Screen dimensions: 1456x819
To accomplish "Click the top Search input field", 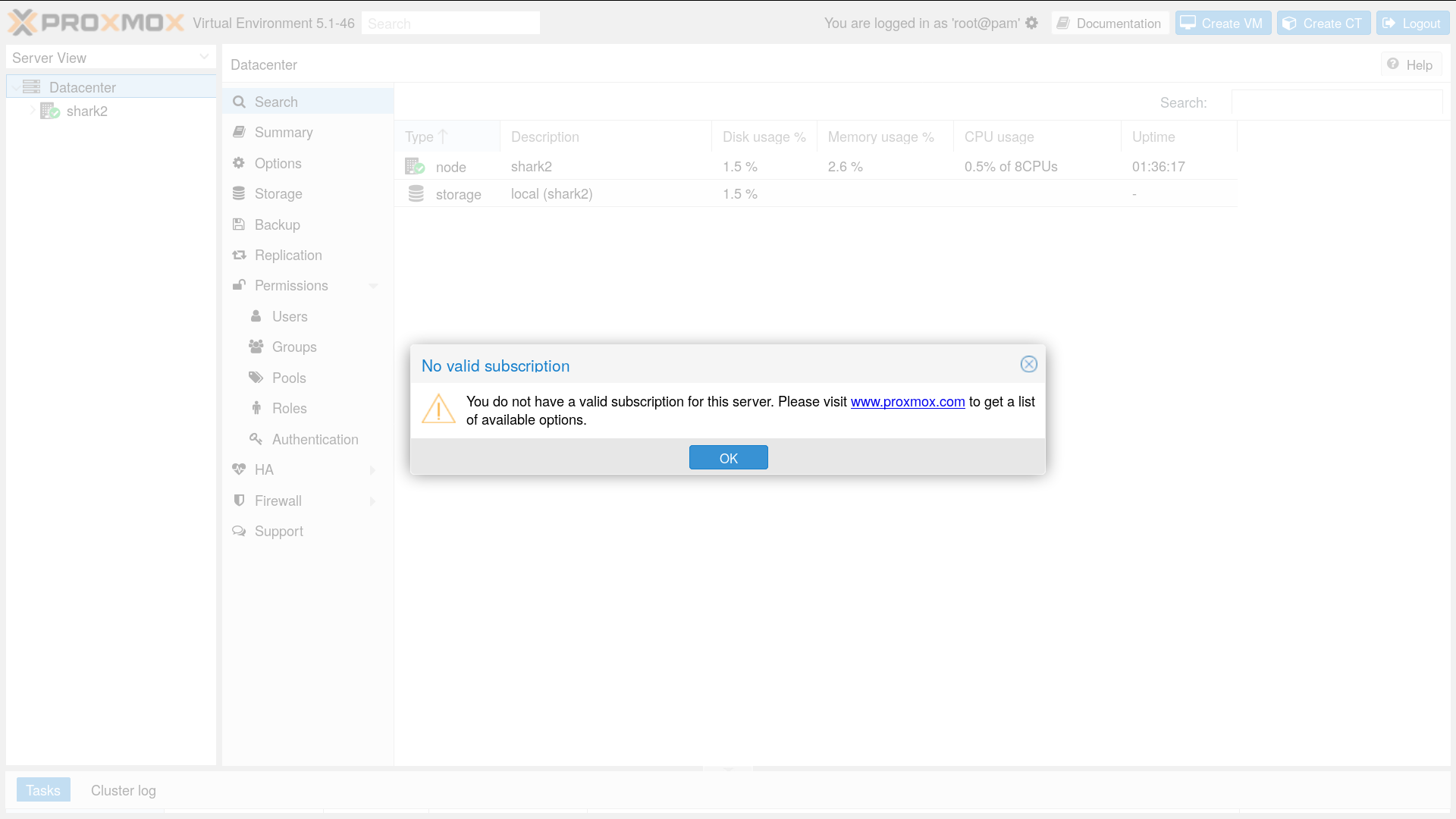I will (x=450, y=24).
